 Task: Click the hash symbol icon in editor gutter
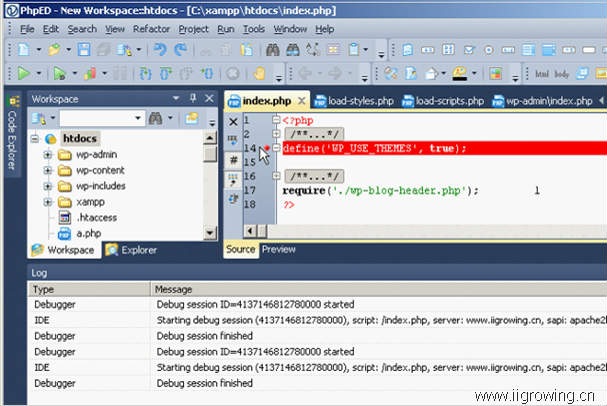pyautogui.click(x=233, y=159)
